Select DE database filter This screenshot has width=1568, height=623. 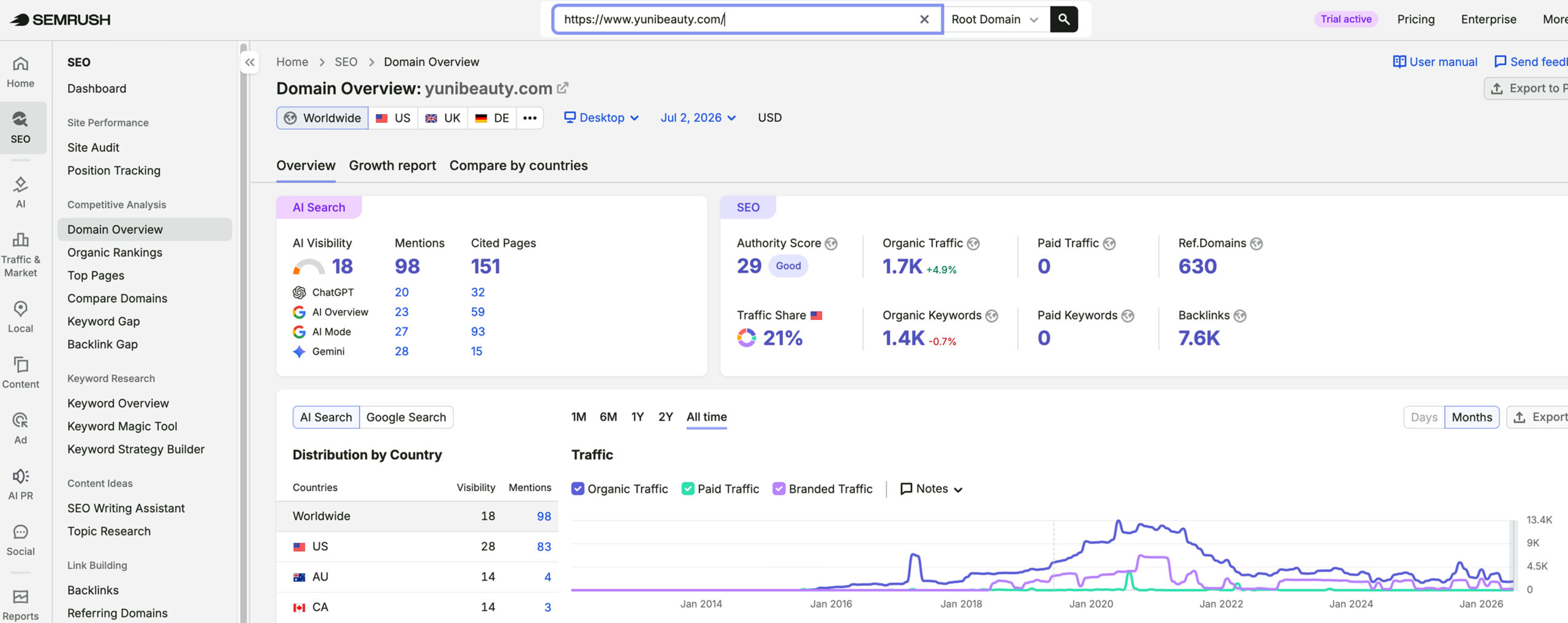point(492,118)
